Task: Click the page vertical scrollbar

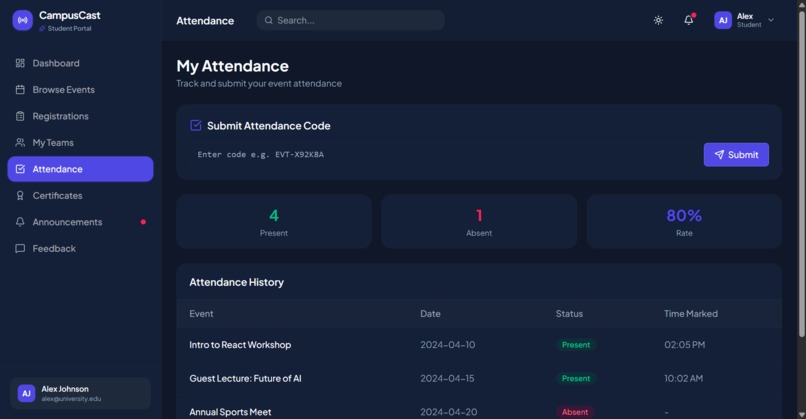Action: click(x=801, y=175)
